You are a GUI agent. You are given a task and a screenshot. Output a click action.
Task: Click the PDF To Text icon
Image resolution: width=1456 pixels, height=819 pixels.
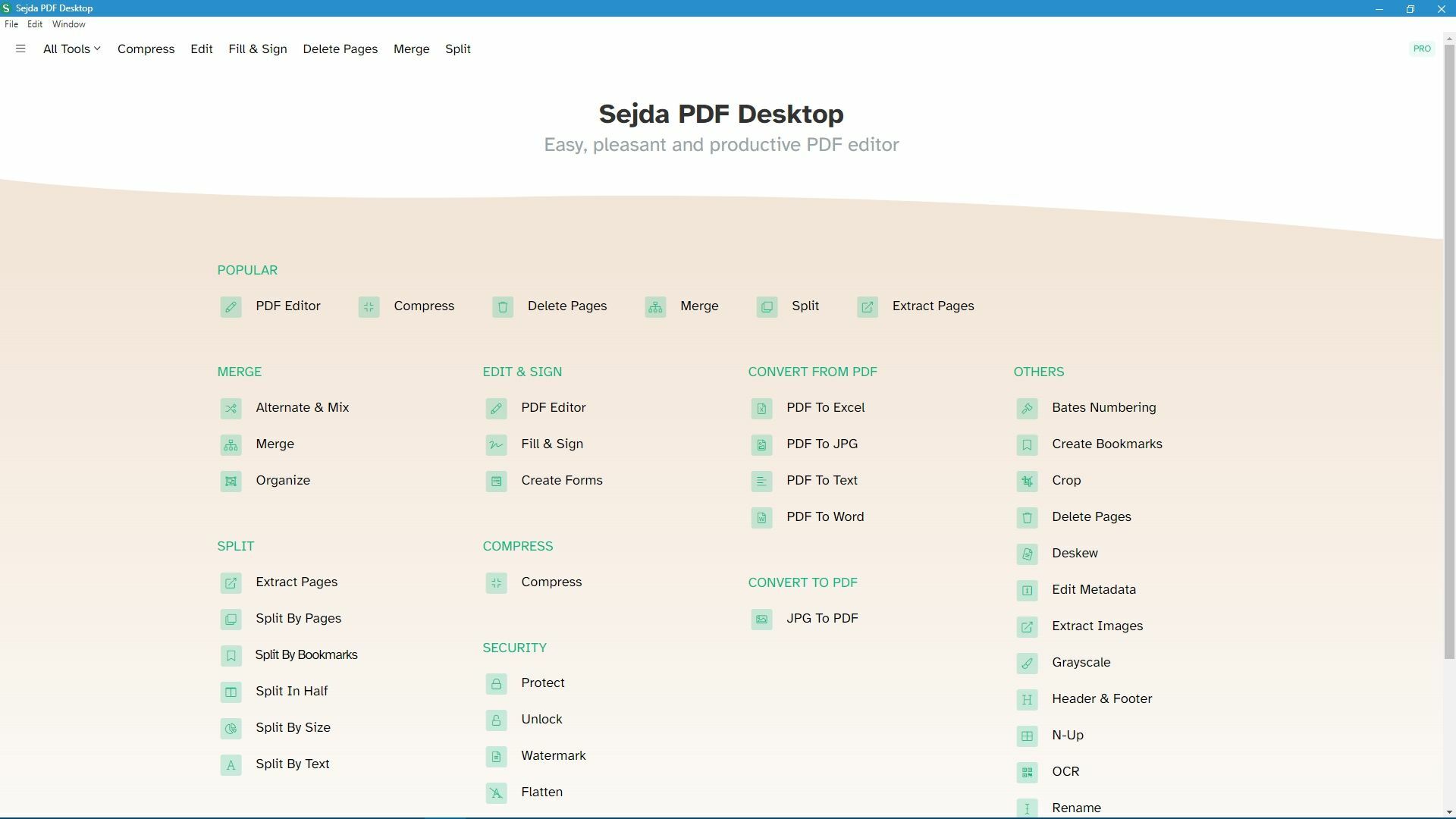(x=762, y=482)
